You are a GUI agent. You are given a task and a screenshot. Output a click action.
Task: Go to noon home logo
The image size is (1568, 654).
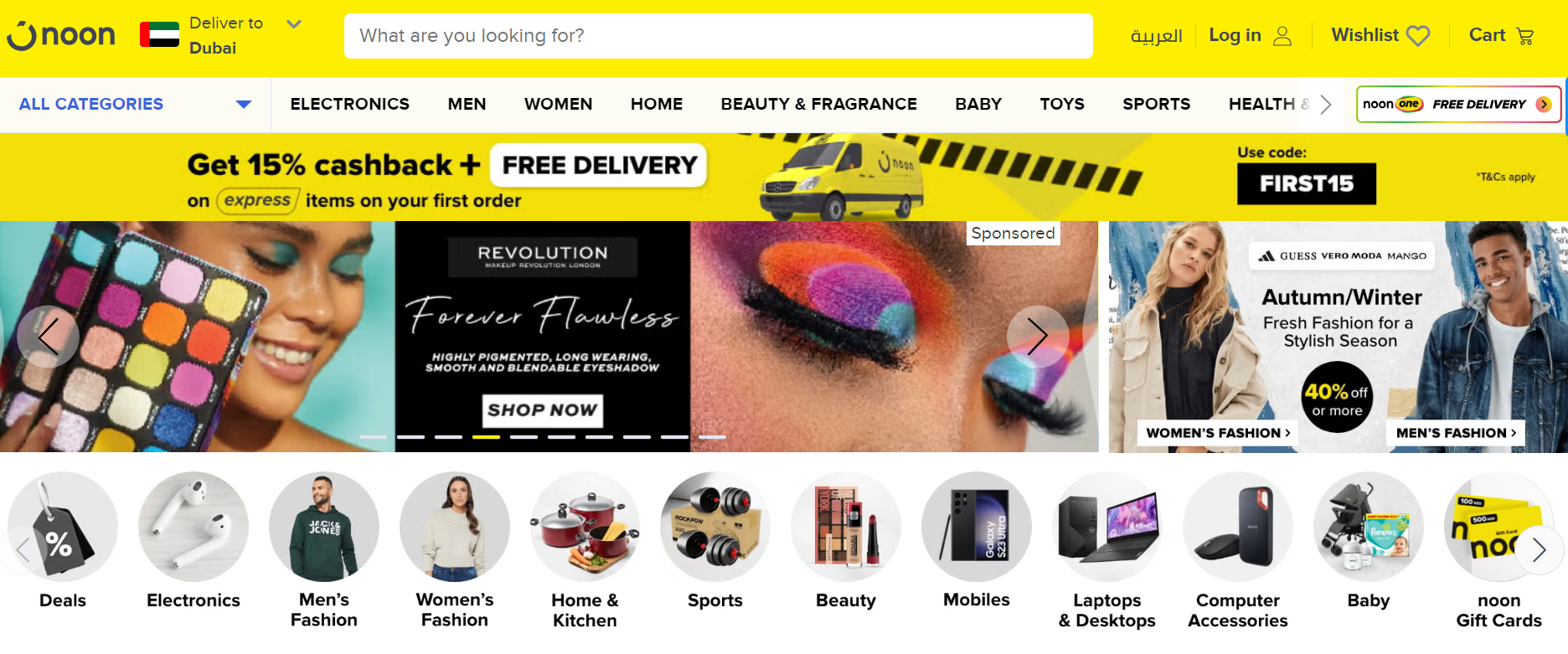61,35
